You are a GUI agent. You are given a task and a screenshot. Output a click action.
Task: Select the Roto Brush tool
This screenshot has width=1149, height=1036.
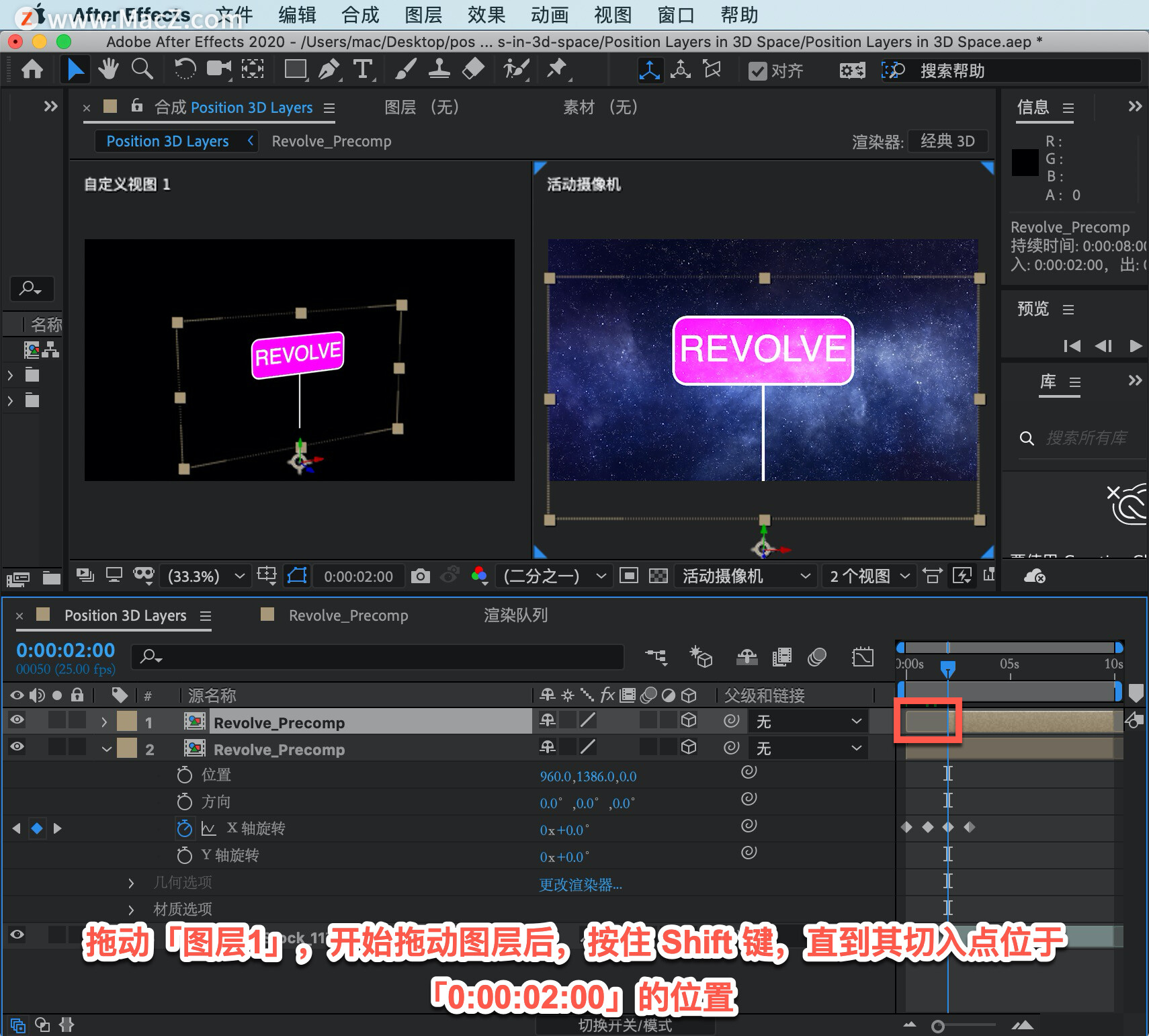coord(516,69)
